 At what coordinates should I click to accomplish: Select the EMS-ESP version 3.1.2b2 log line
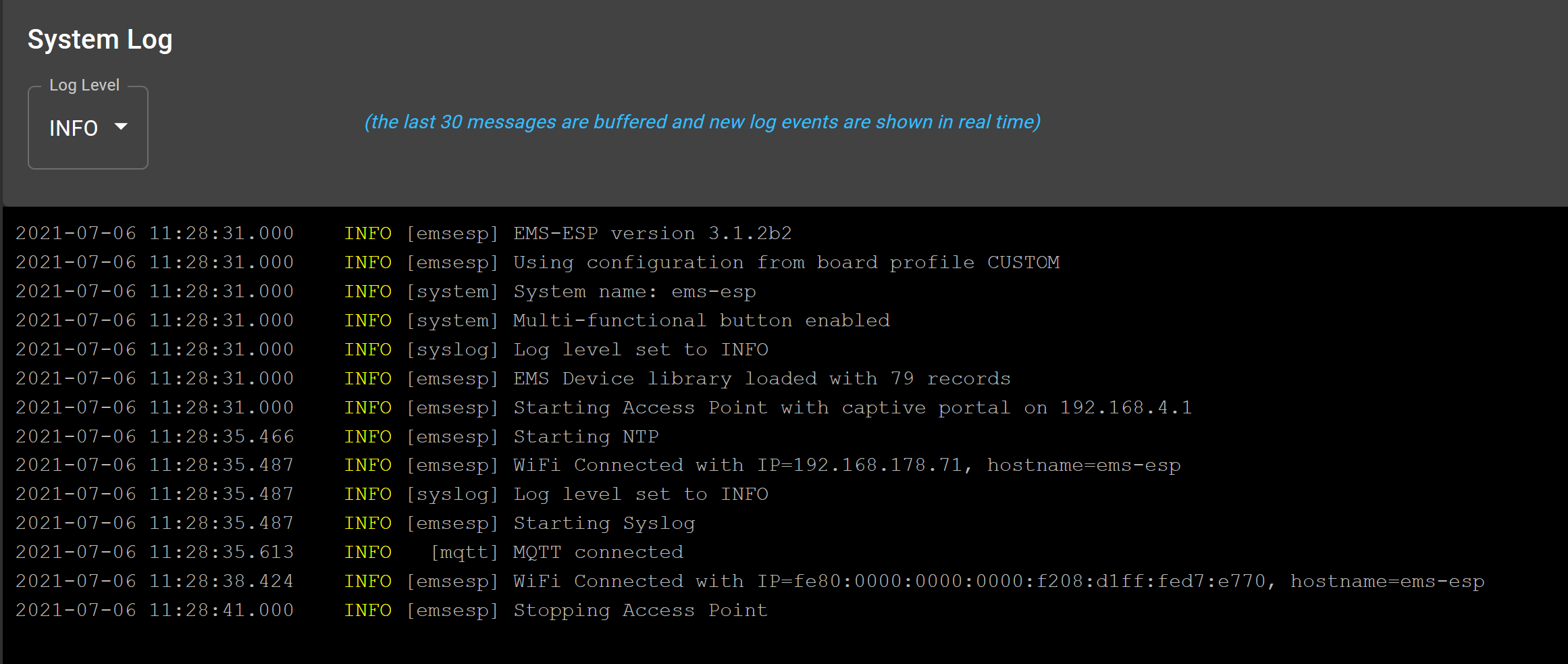click(652, 232)
